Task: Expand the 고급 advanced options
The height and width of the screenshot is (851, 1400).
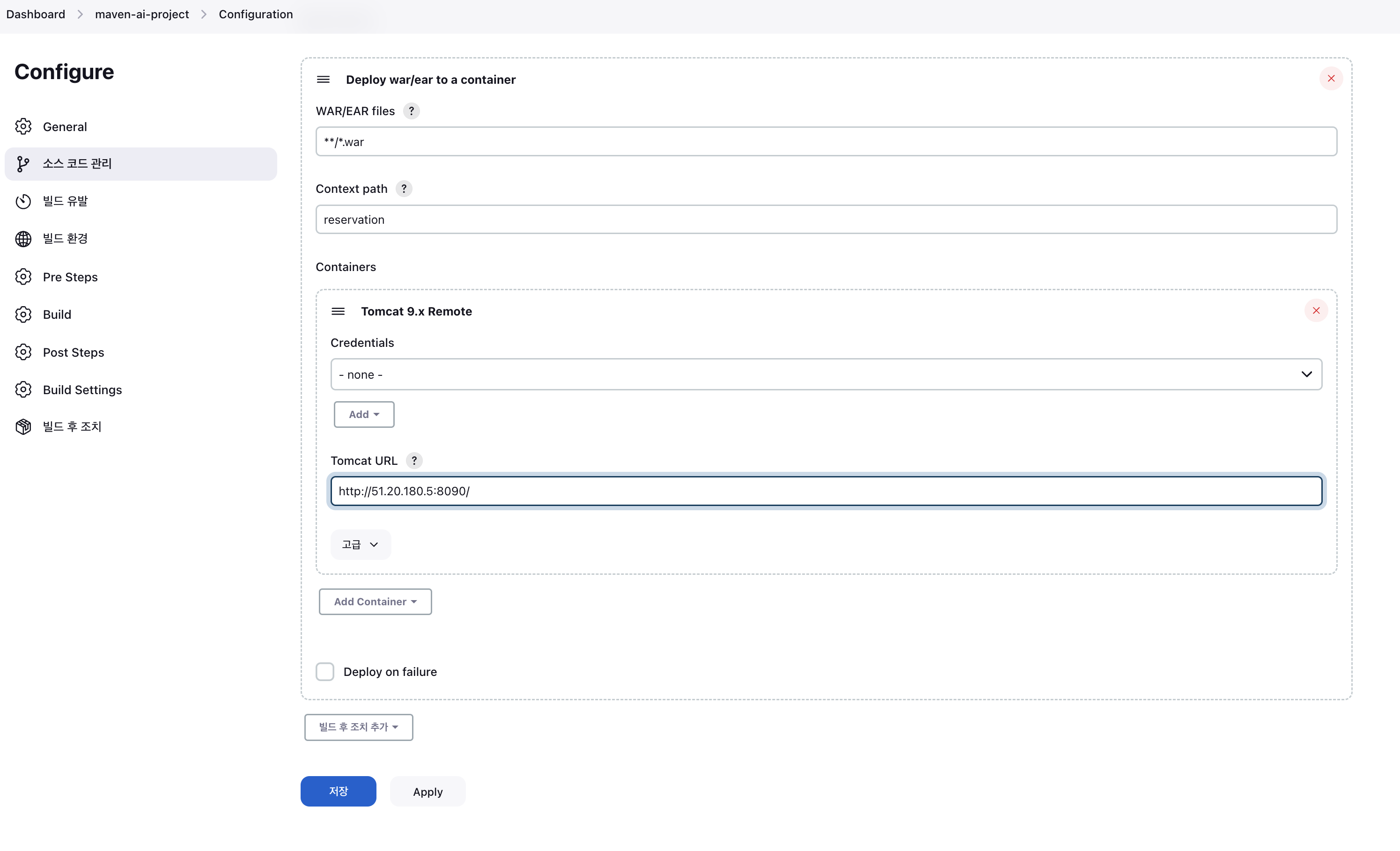Action: tap(360, 544)
